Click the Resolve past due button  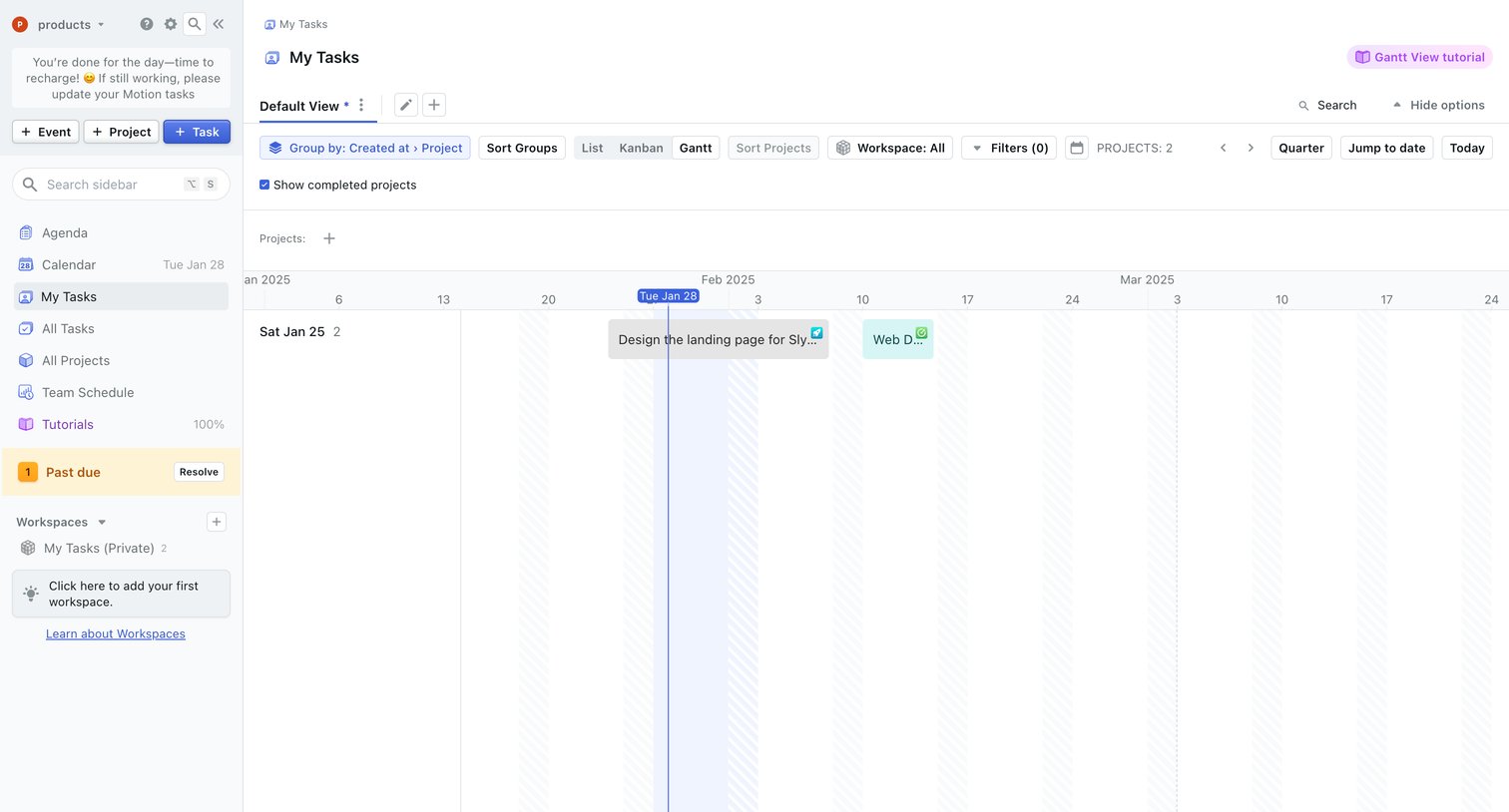199,472
